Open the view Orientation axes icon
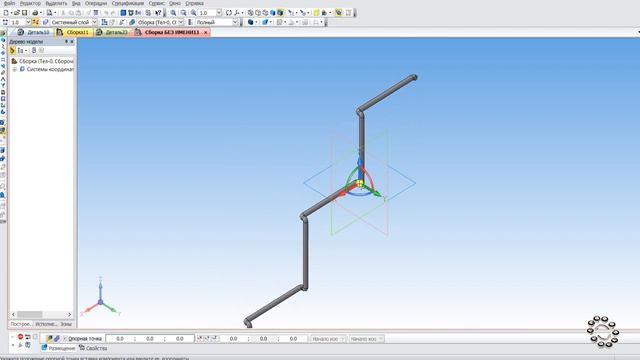The height and width of the screenshot is (360, 640). click(237, 13)
